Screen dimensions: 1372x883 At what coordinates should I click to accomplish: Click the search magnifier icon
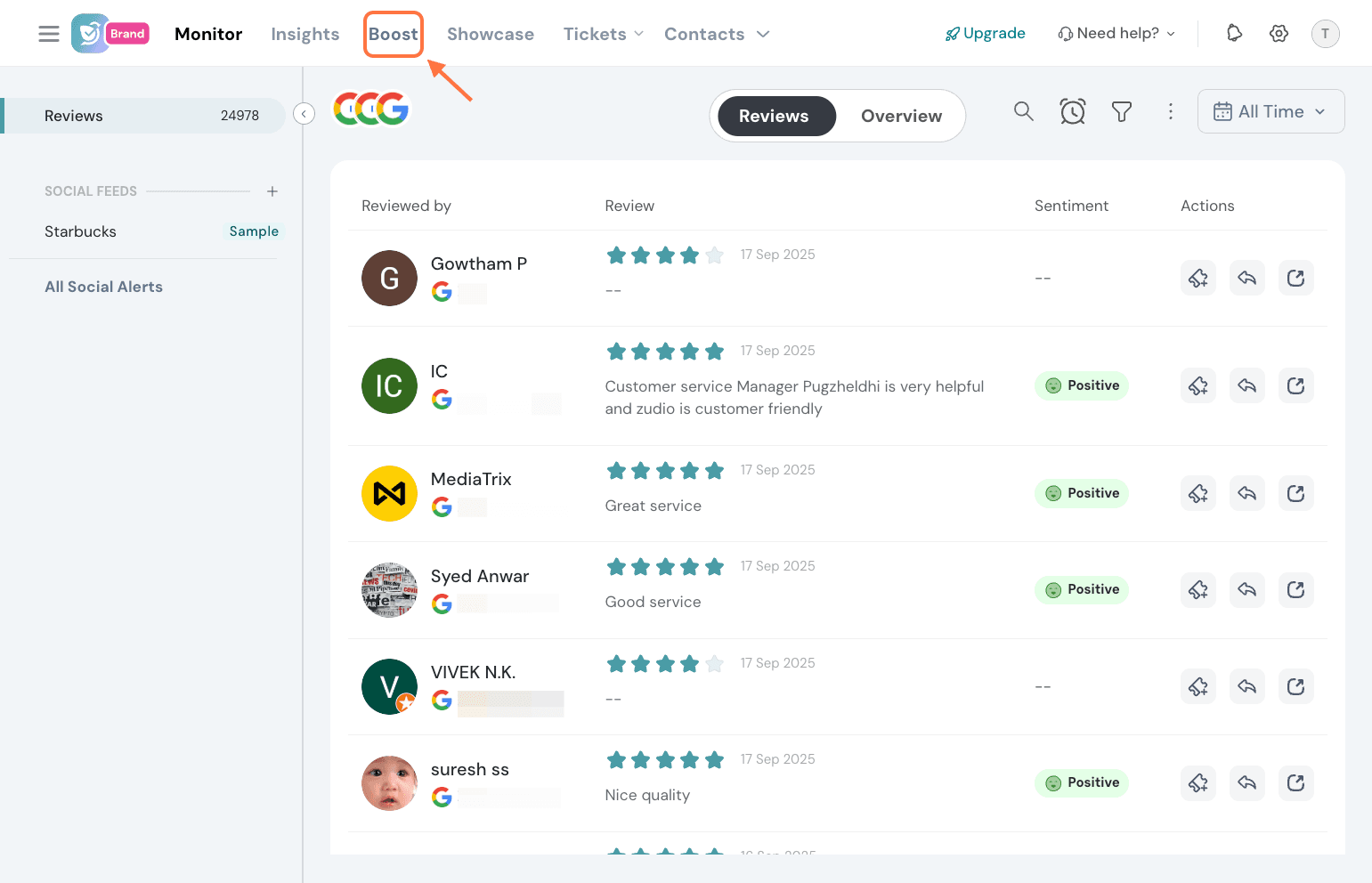click(1024, 111)
